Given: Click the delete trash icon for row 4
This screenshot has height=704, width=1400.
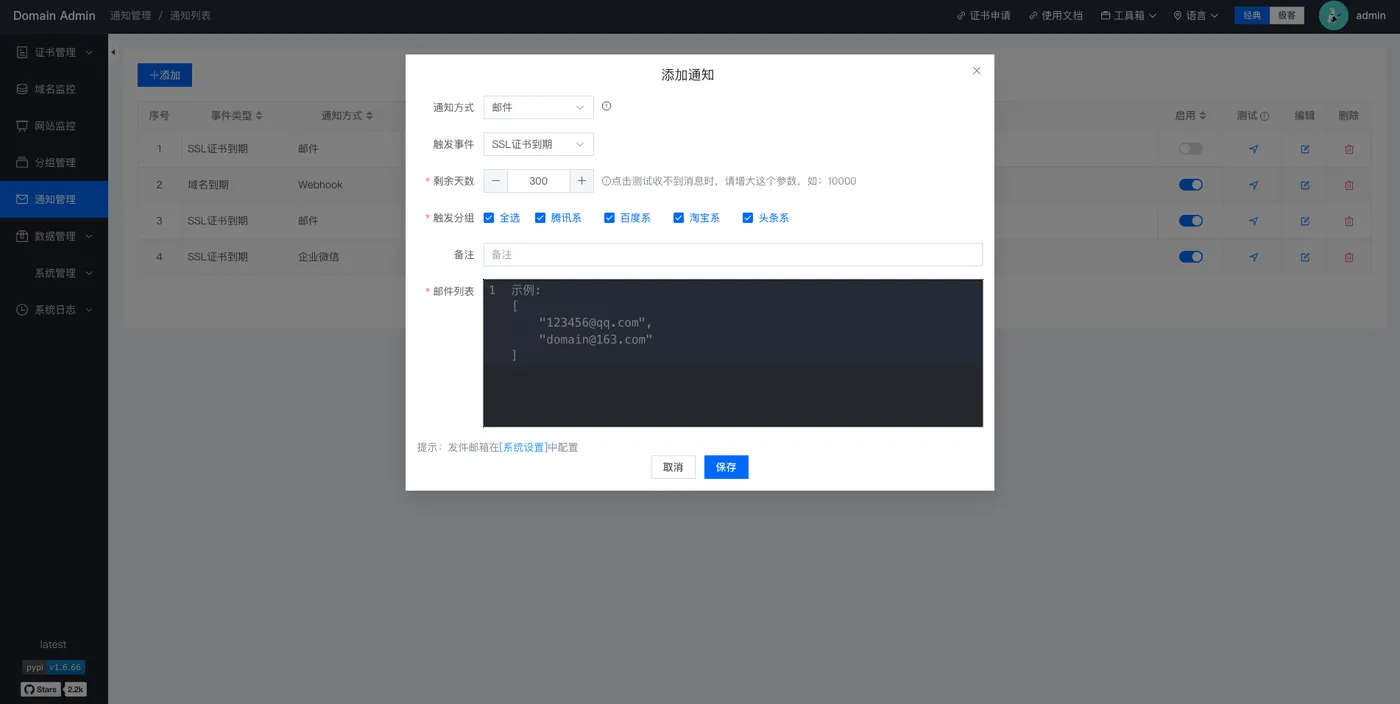Looking at the screenshot, I should click(1349, 257).
